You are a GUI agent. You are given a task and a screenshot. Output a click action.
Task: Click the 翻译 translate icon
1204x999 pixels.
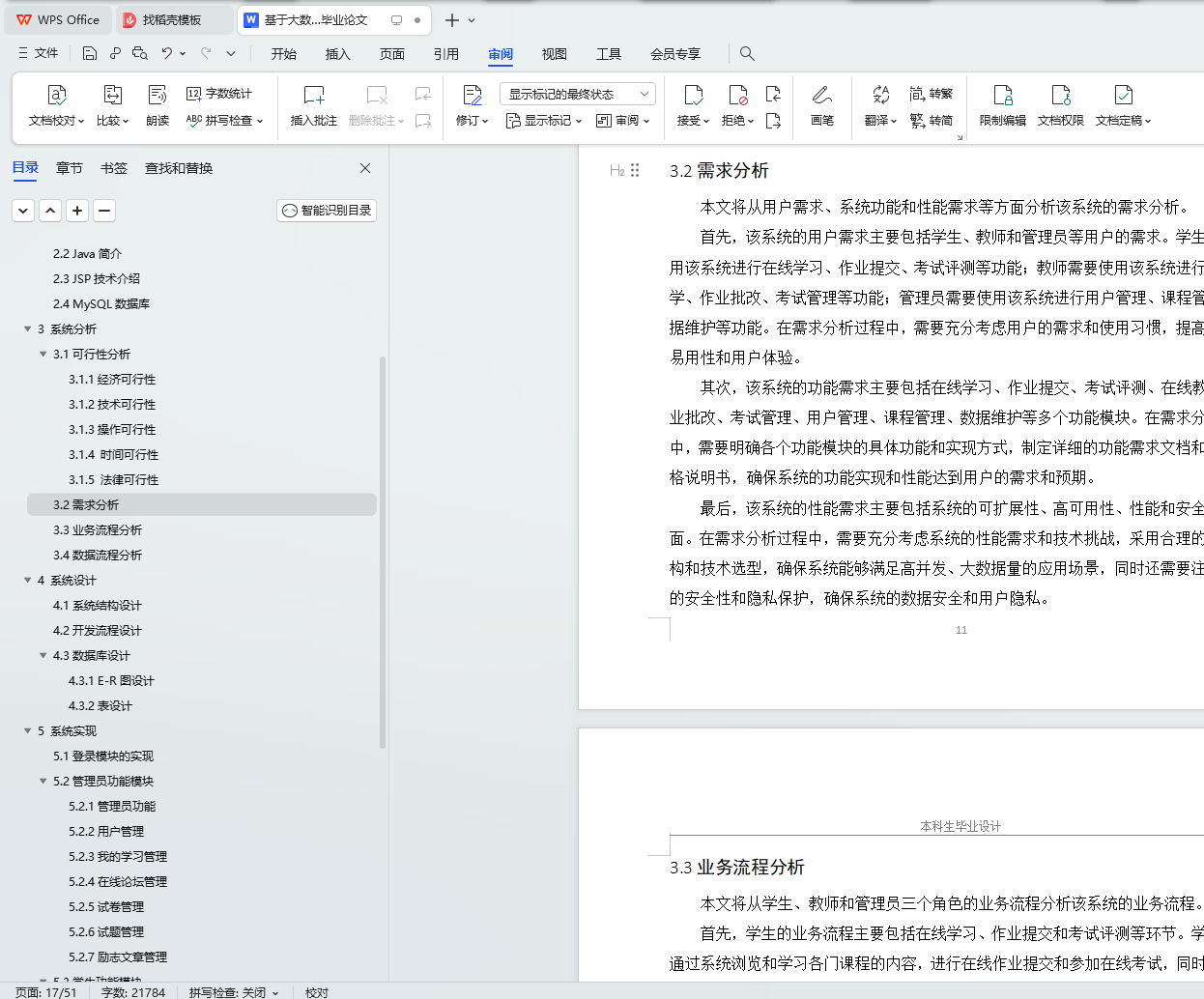880,95
